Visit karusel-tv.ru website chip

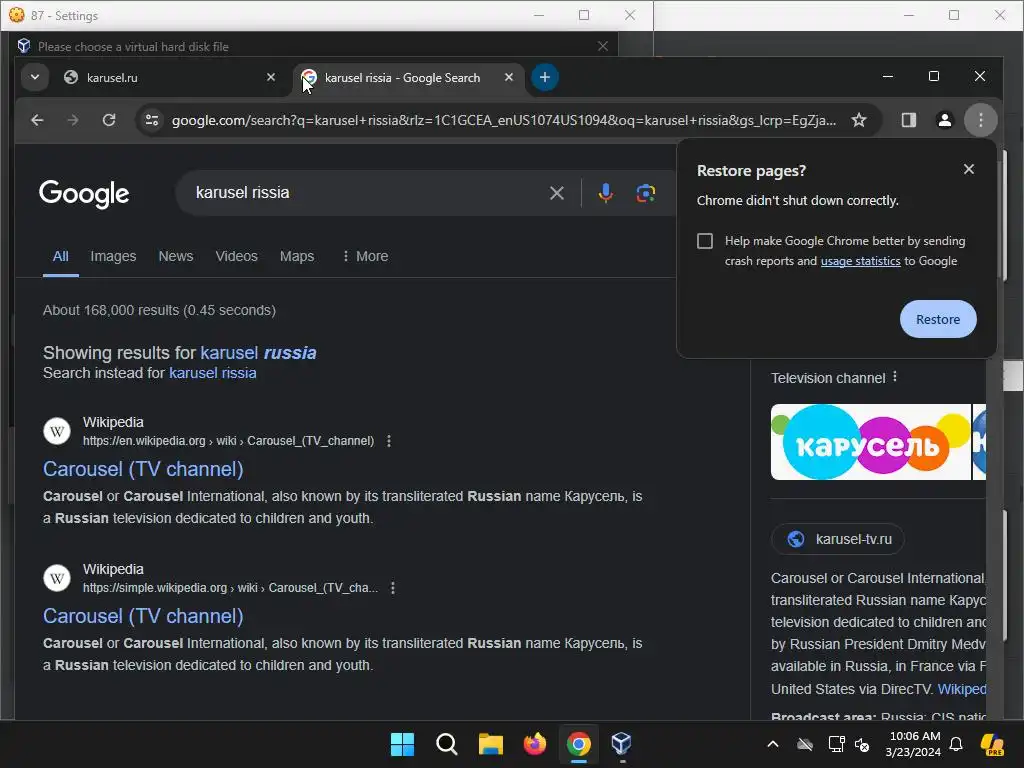[x=838, y=539]
